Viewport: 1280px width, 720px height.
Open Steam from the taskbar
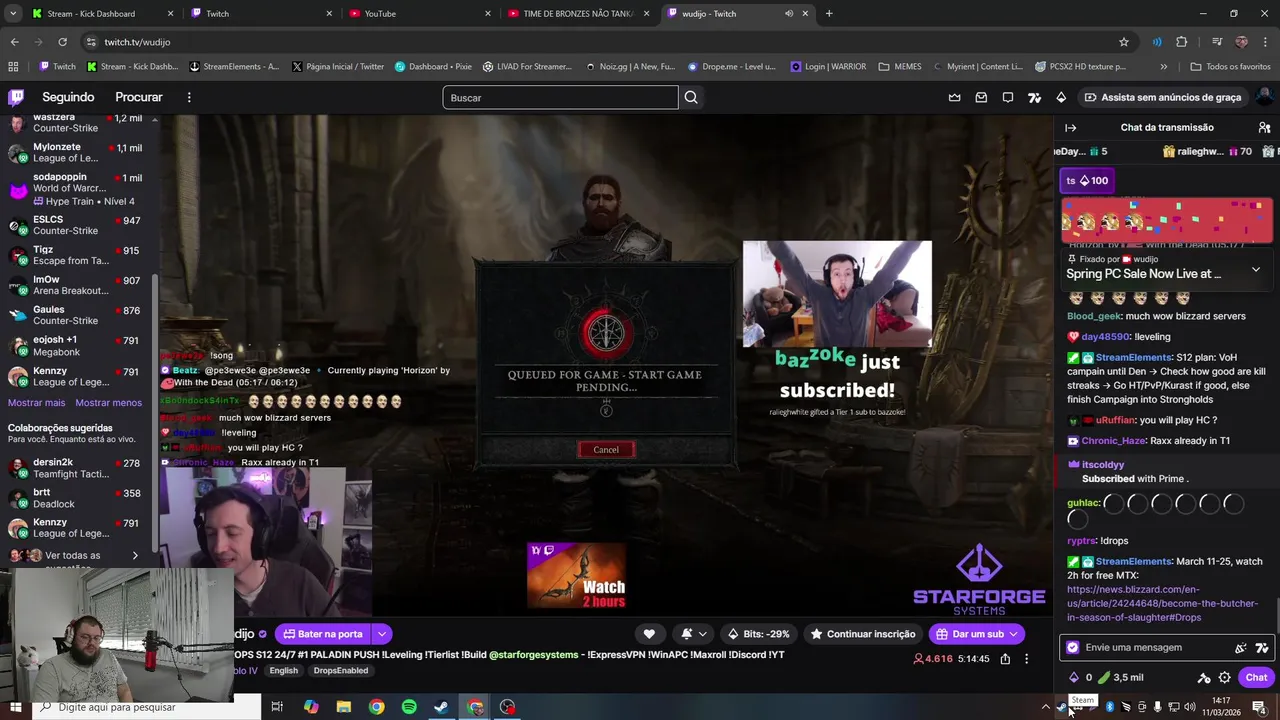click(441, 707)
